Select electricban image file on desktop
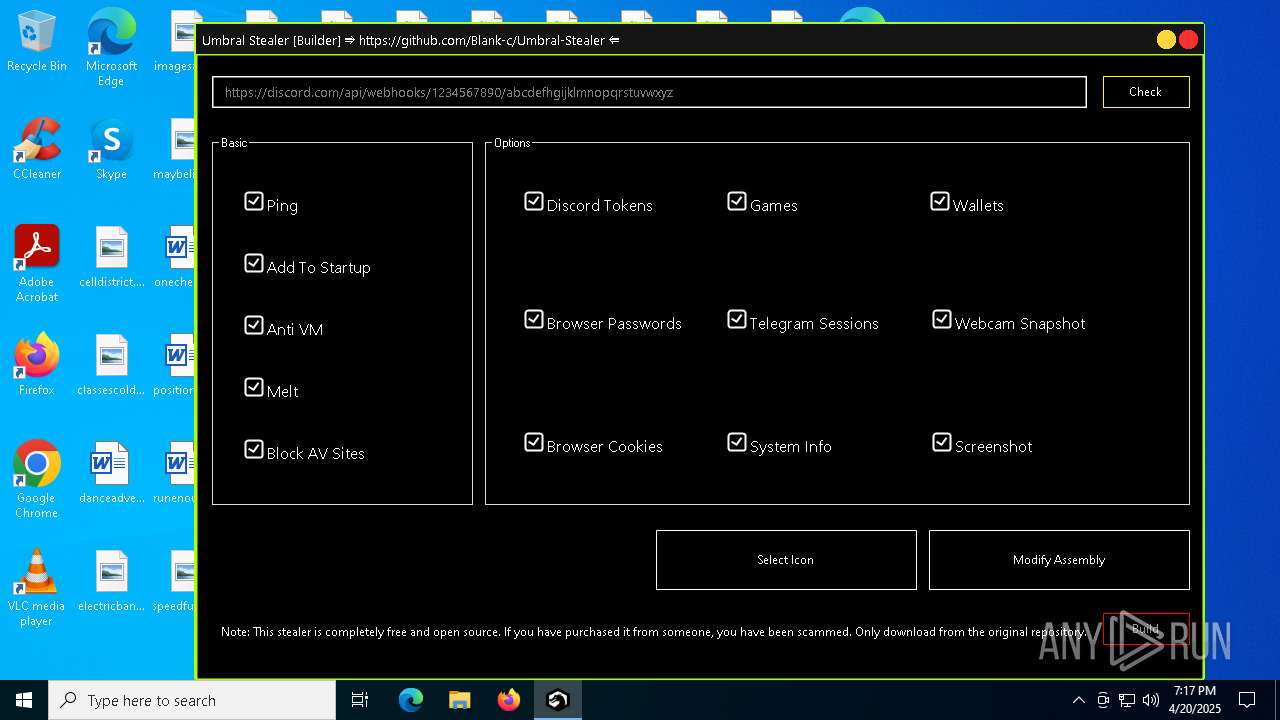This screenshot has height=720, width=1280. (x=111, y=581)
